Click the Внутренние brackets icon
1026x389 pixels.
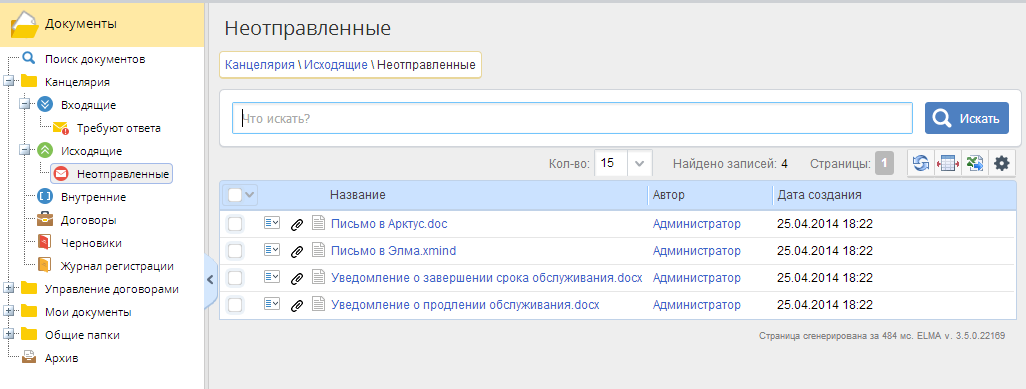pos(44,196)
